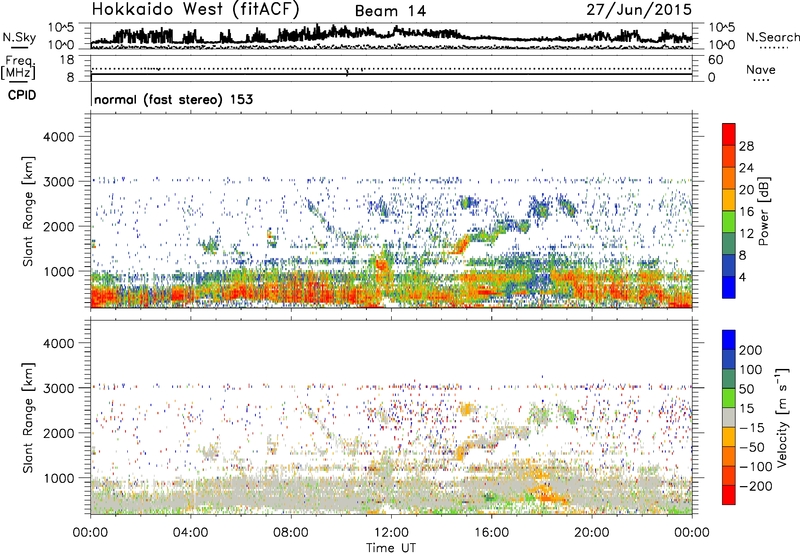The height and width of the screenshot is (554, 800).
Task: Click the '50' label on the Velocity colorbar
Action: tap(746, 389)
